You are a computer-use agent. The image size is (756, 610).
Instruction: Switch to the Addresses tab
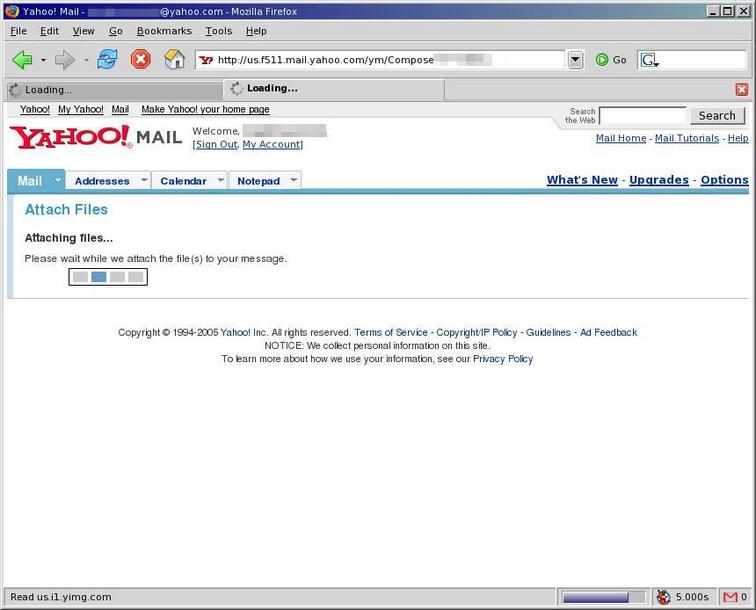point(102,181)
